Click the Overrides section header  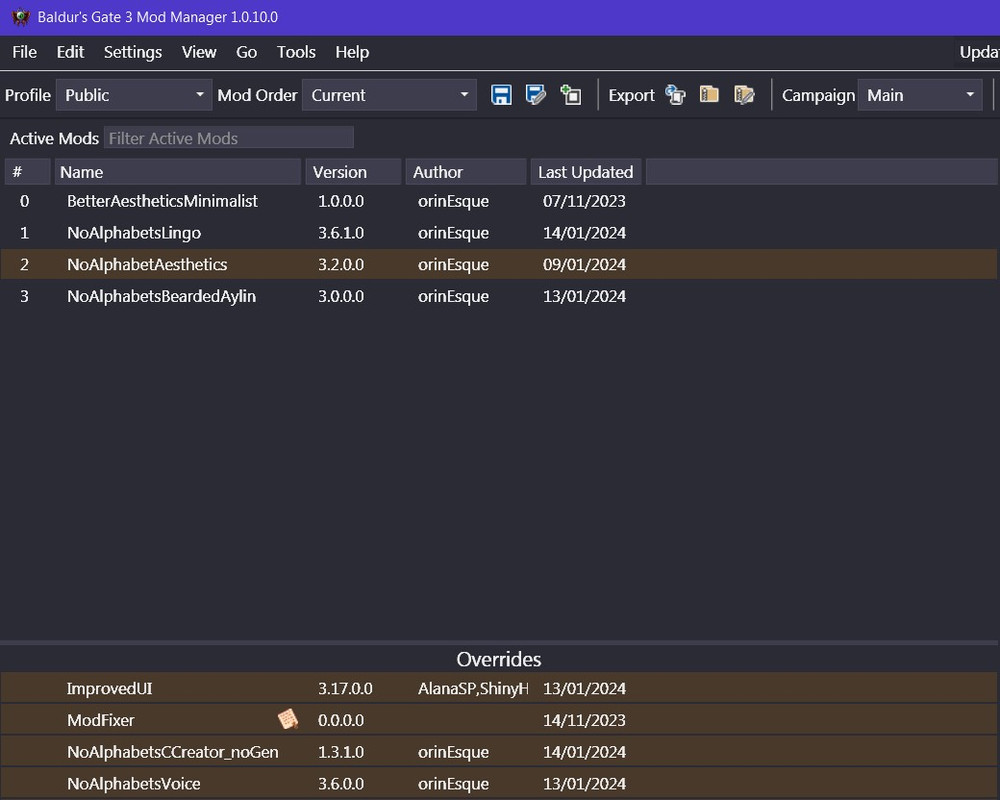pos(499,659)
